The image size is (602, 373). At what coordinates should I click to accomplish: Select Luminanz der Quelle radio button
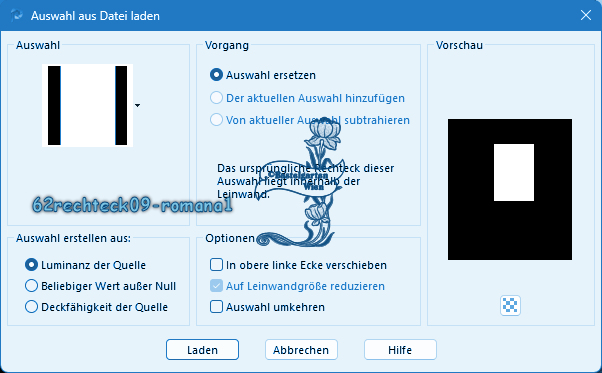[31, 265]
